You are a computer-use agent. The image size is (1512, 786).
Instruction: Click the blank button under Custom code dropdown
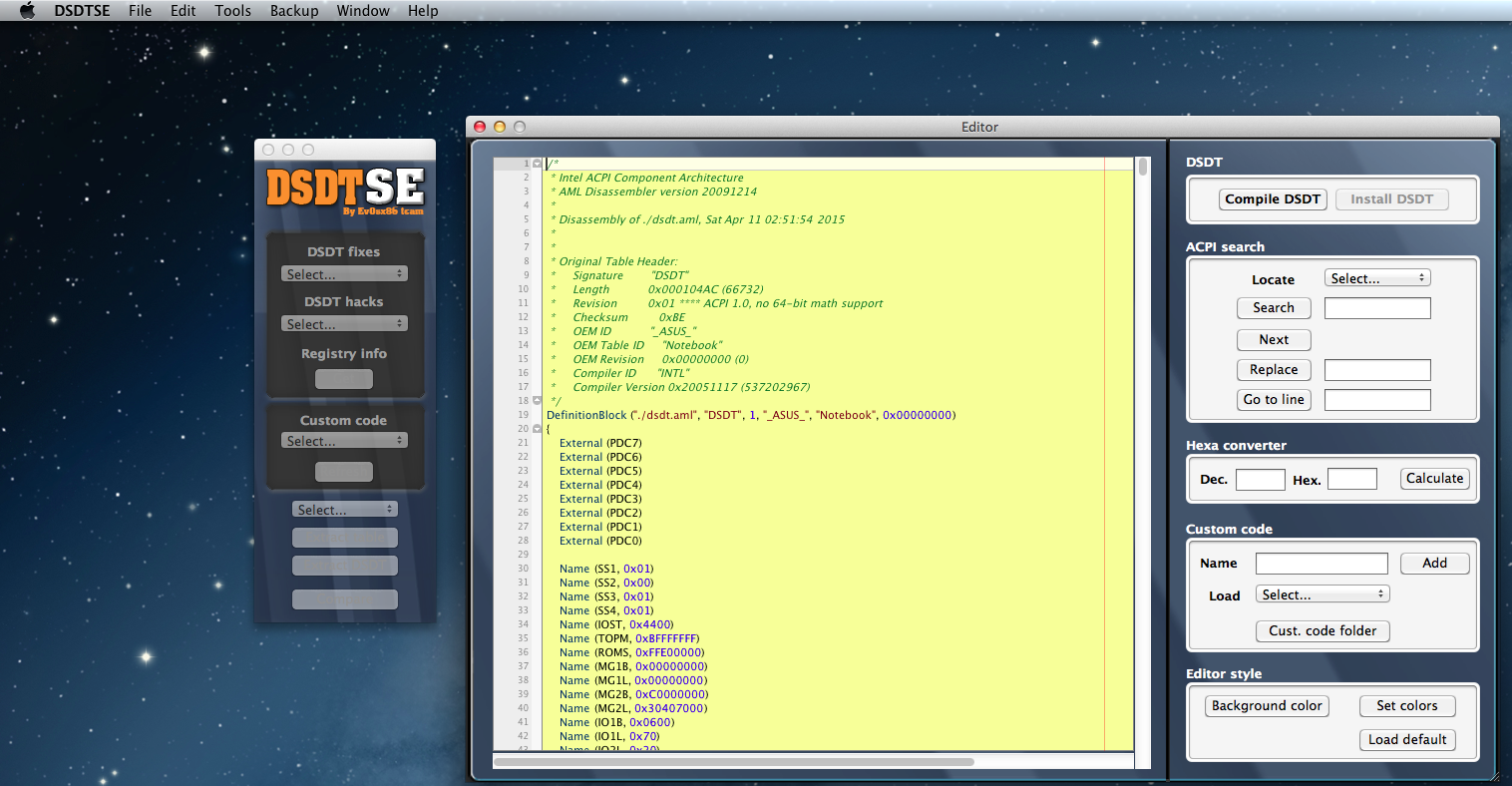click(x=344, y=472)
